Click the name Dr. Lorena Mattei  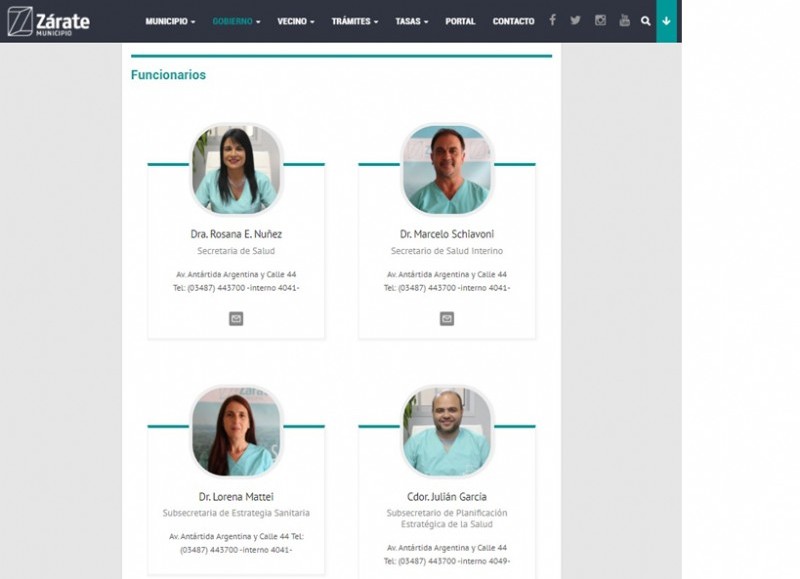[x=236, y=496]
